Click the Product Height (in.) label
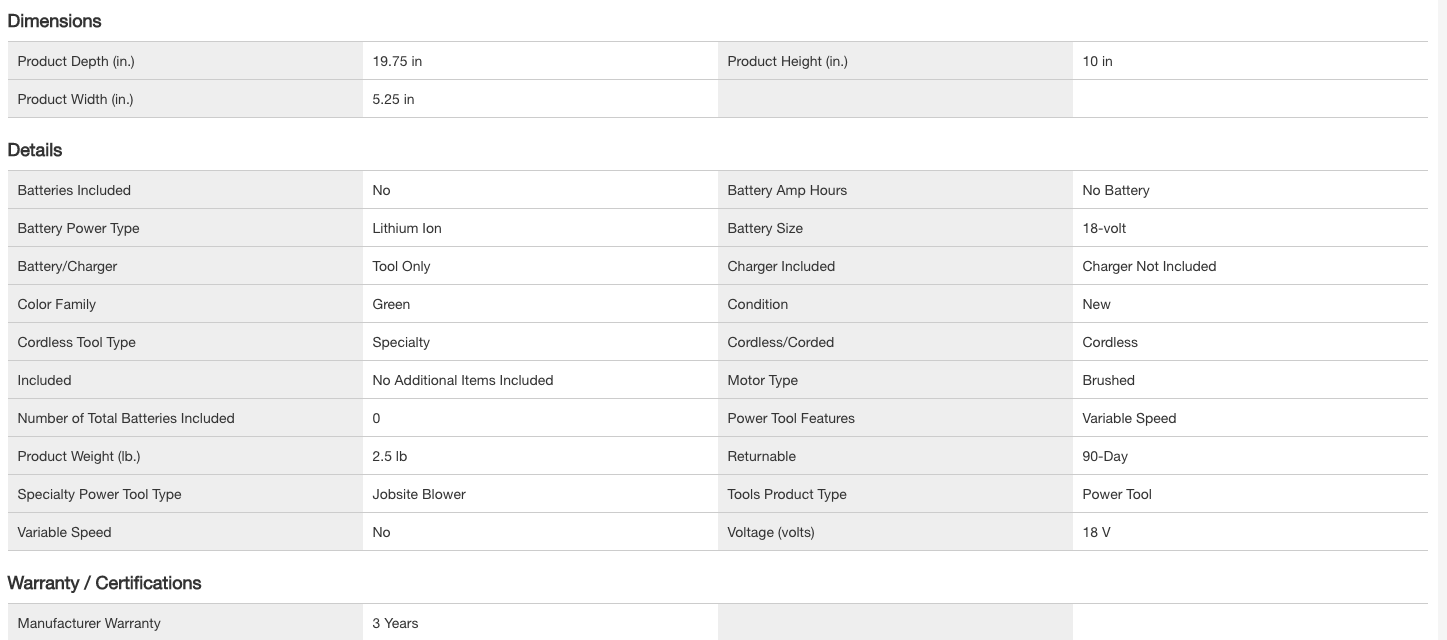This screenshot has width=1447, height=640. [787, 61]
